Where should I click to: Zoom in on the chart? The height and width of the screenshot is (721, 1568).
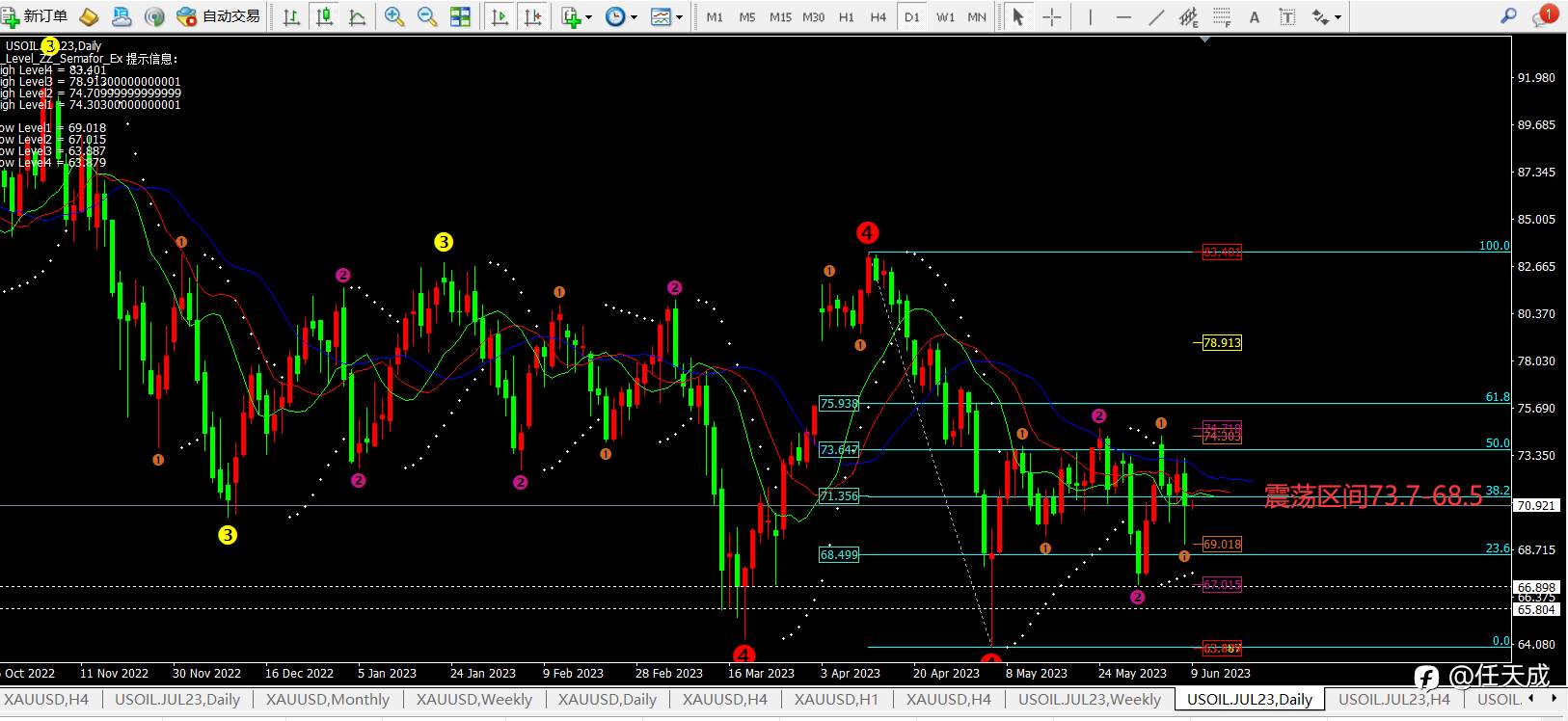point(393,16)
